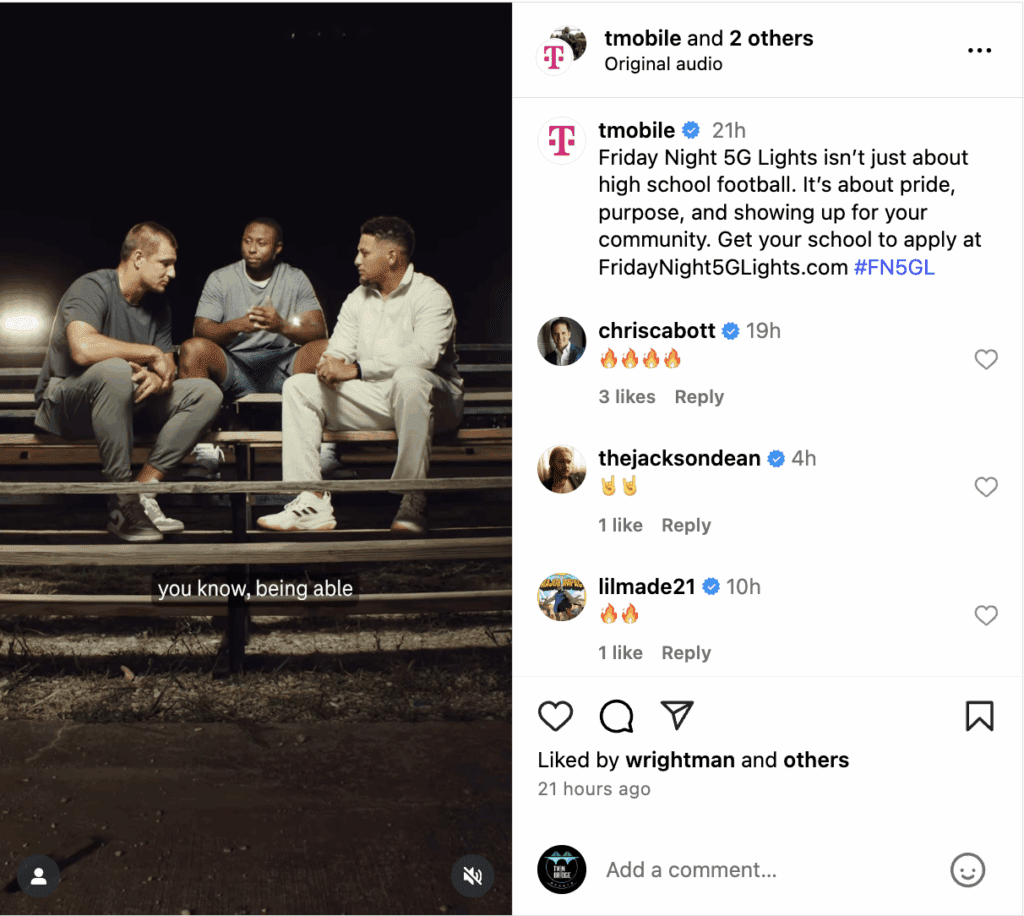View 3 likes on chriscabott's comment

[627, 397]
